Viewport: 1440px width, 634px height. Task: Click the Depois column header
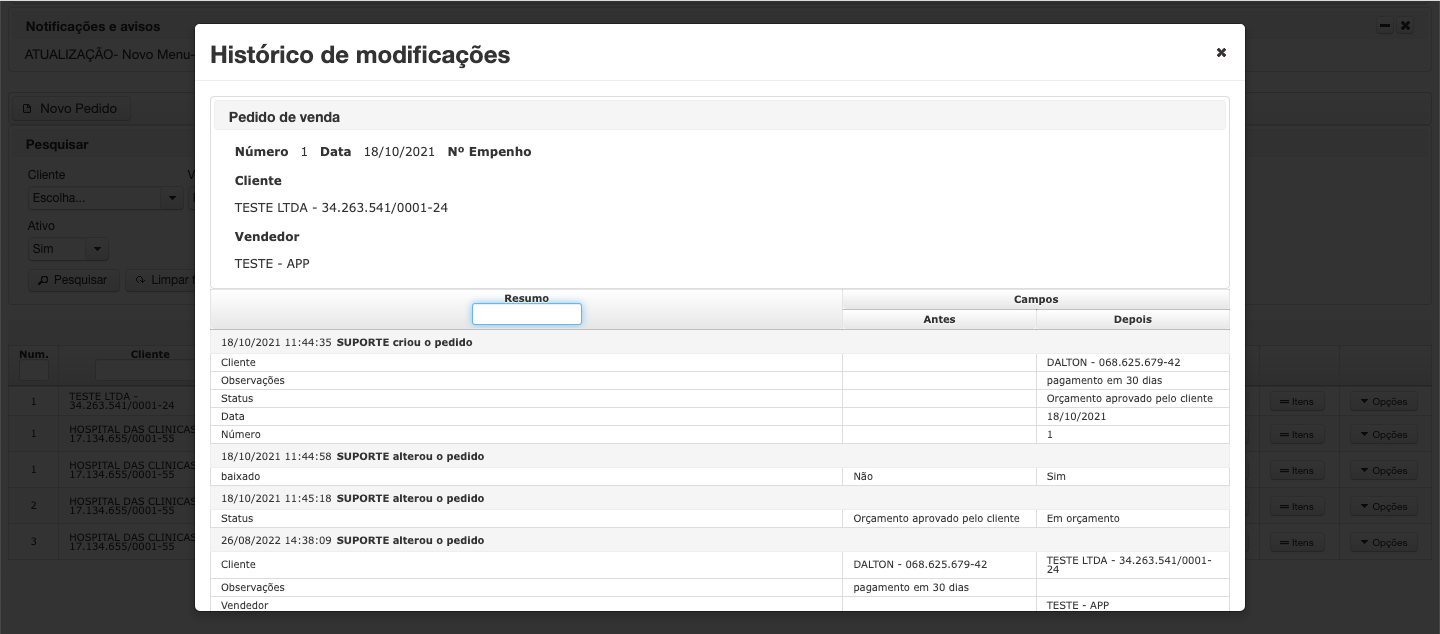coord(1133,320)
